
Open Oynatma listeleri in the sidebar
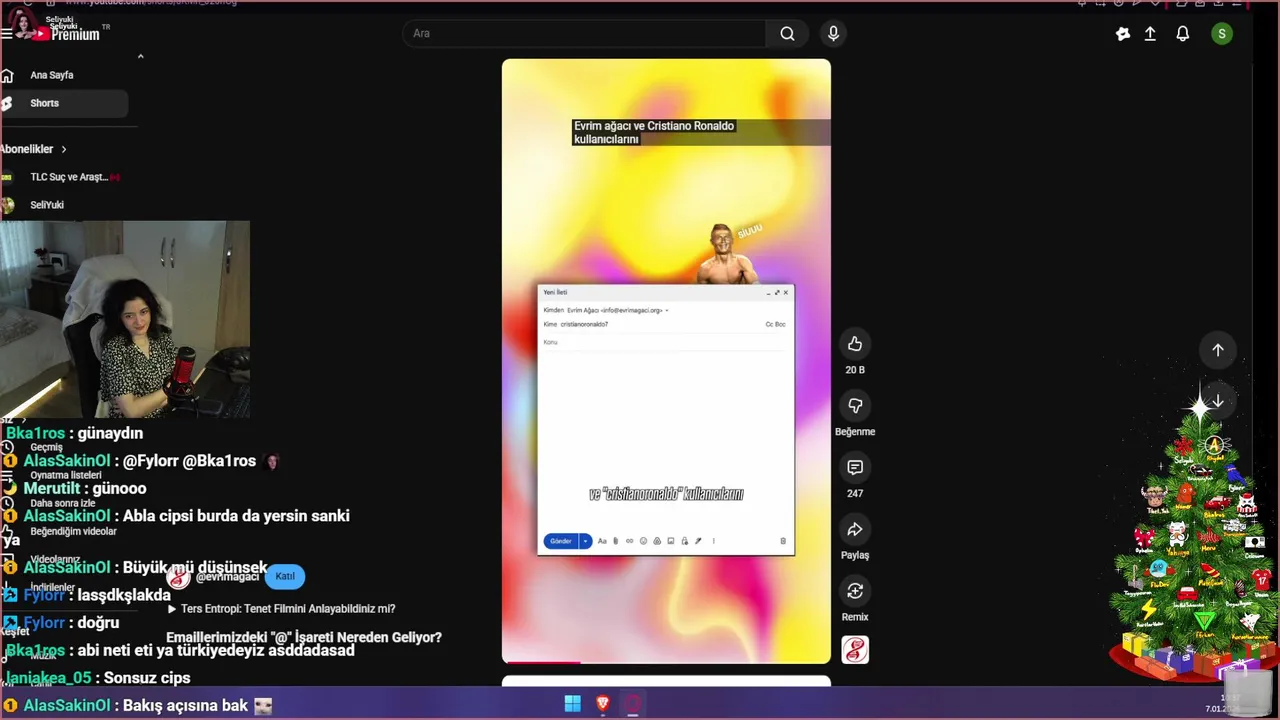(66, 475)
